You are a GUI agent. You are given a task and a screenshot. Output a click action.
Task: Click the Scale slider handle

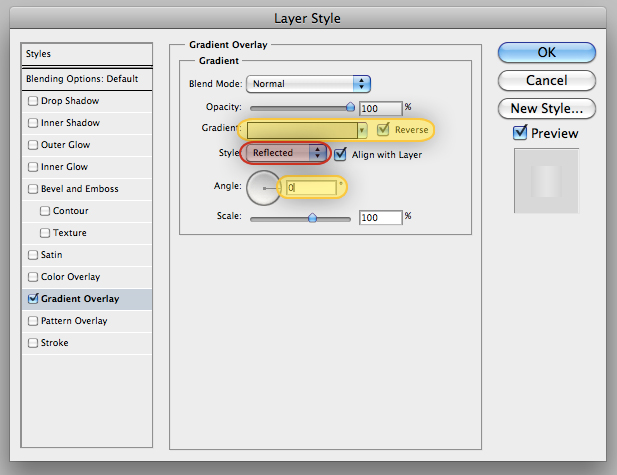tap(312, 218)
